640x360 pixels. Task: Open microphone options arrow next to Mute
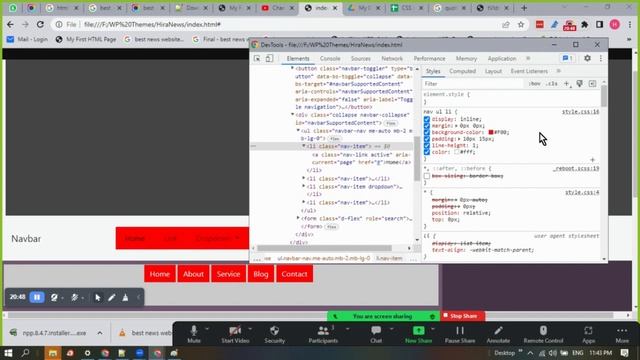[x=207, y=329]
